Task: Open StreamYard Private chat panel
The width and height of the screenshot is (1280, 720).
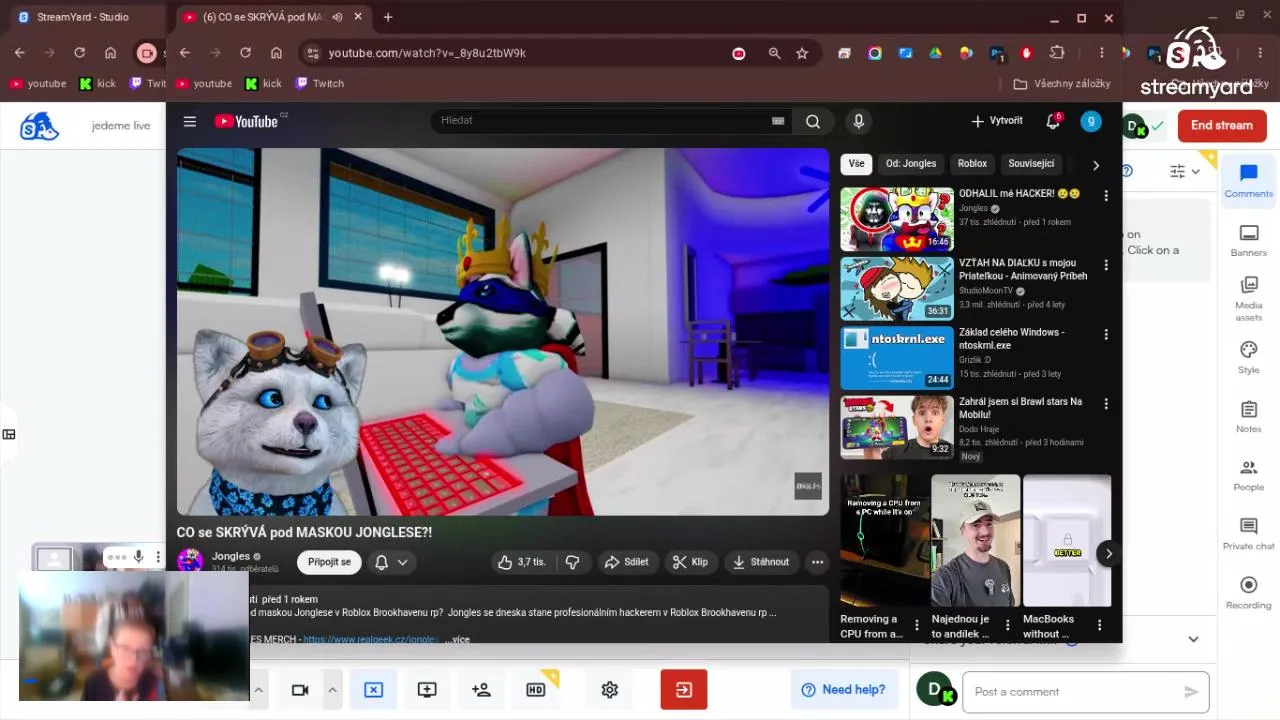Action: (1248, 533)
